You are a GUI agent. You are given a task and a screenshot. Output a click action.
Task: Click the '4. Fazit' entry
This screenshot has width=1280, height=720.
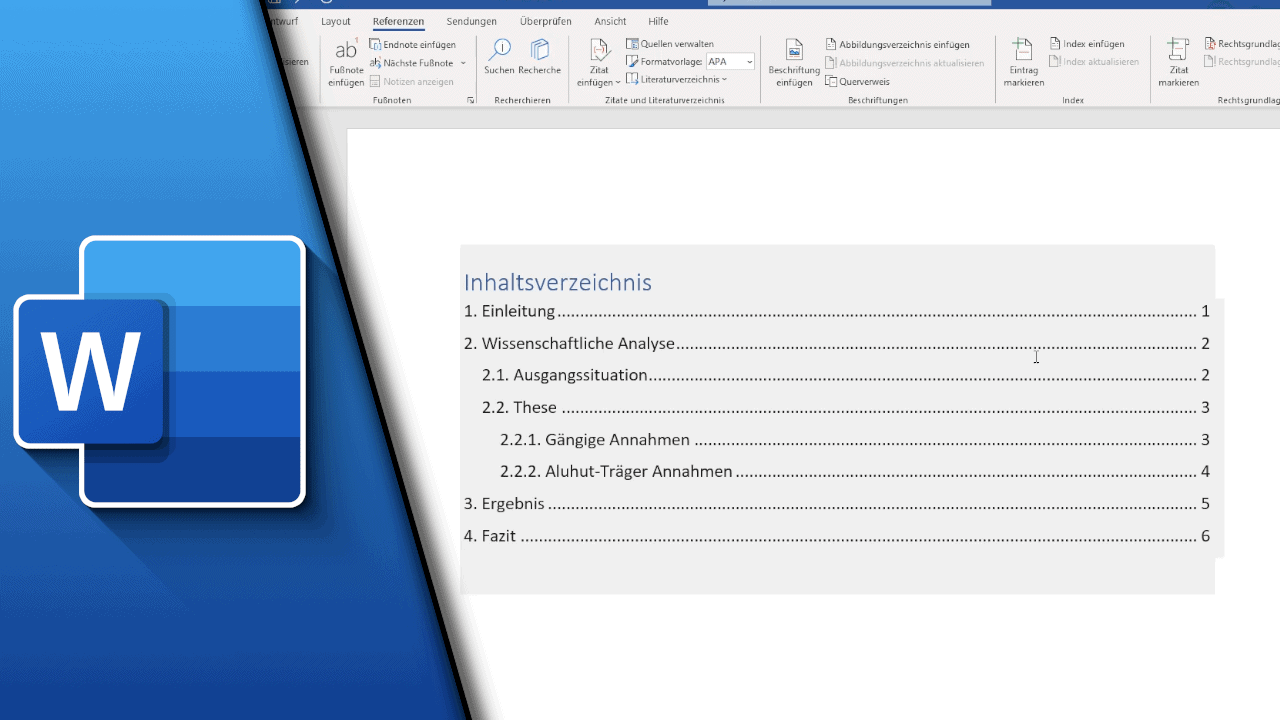(837, 536)
